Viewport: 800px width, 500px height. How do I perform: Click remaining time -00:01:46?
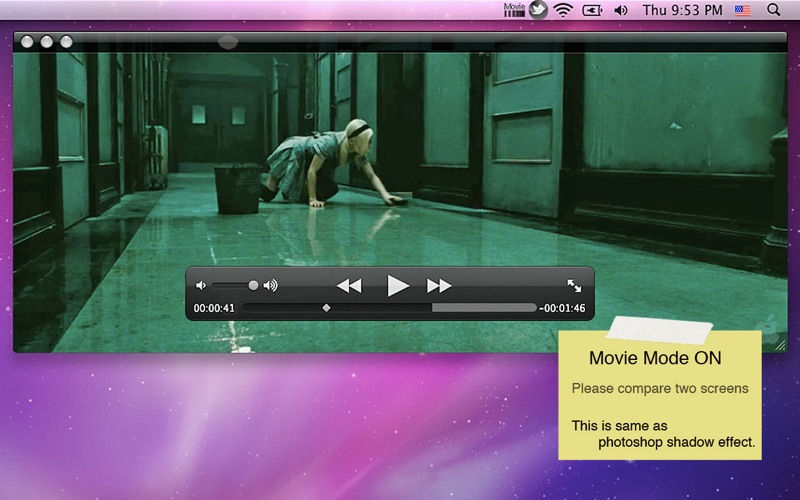click(562, 308)
